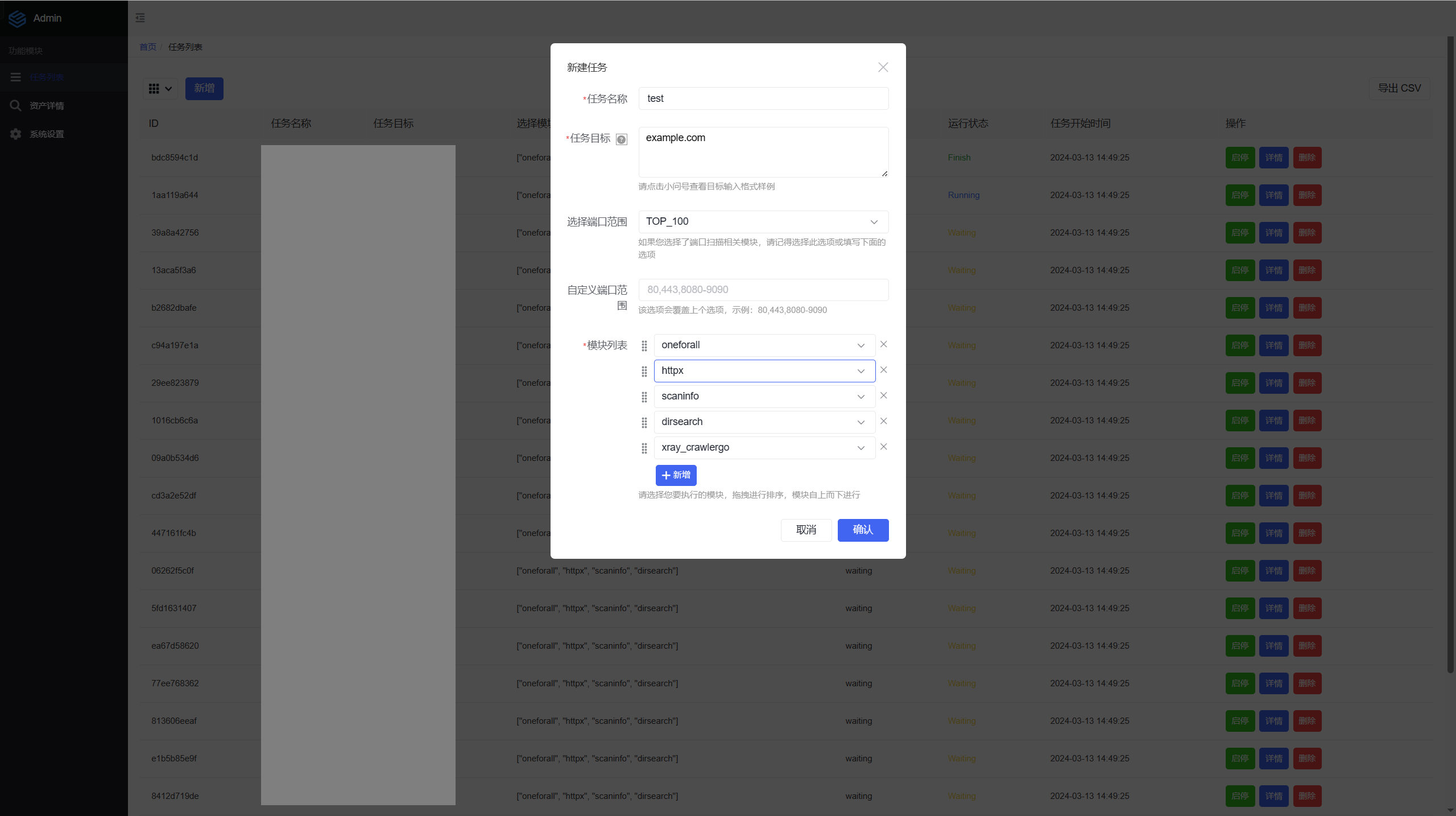
Task: Click the blue 确认 button
Action: 862,530
